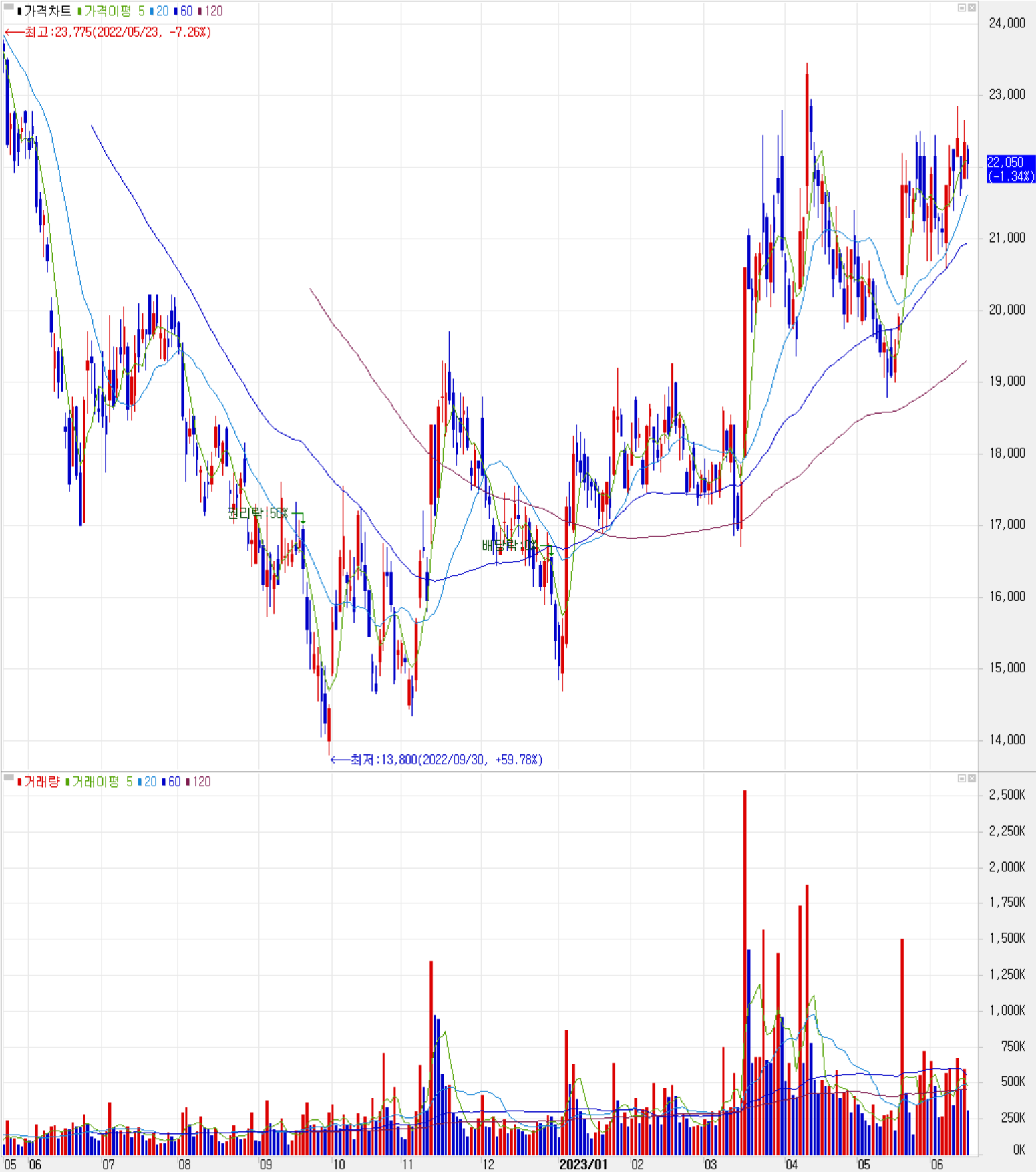This screenshot has height=1172, width=1036.
Task: Click the 250K volume axis label
Action: pyautogui.click(x=1013, y=1118)
